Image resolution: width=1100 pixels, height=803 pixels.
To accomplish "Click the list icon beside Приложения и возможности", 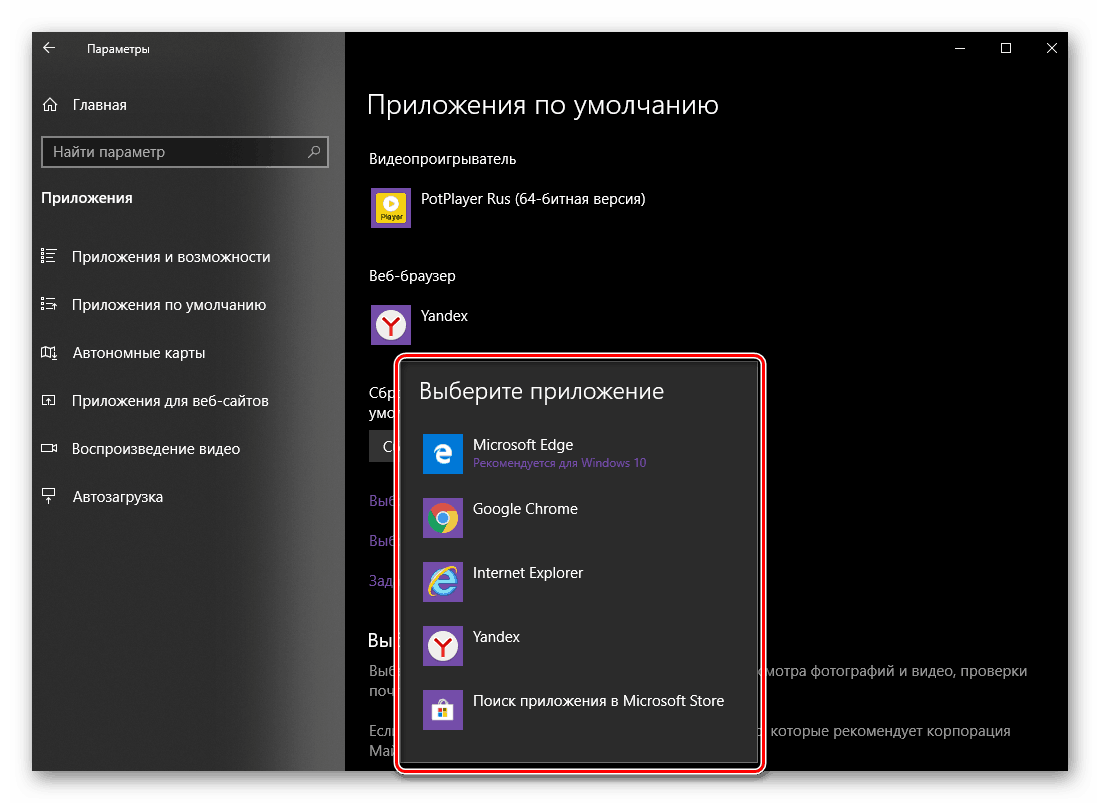I will tap(49, 256).
